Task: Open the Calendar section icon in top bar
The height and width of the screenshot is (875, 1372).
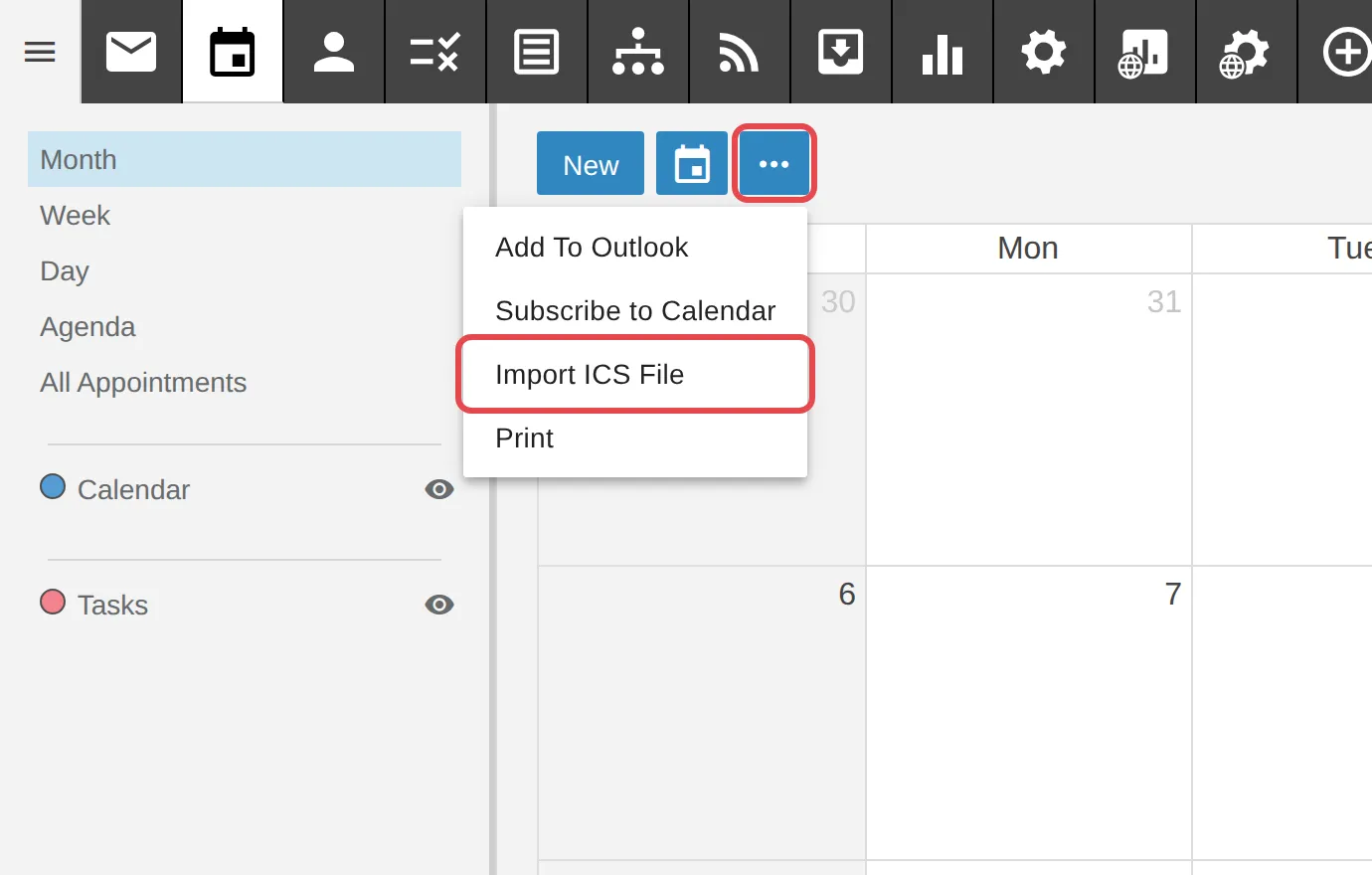Action: point(233,52)
